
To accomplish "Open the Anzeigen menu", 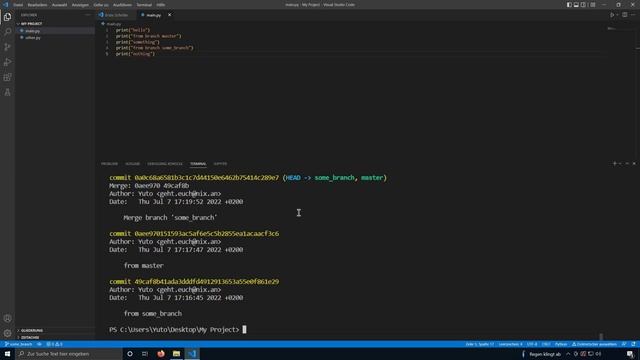I will point(80,5).
